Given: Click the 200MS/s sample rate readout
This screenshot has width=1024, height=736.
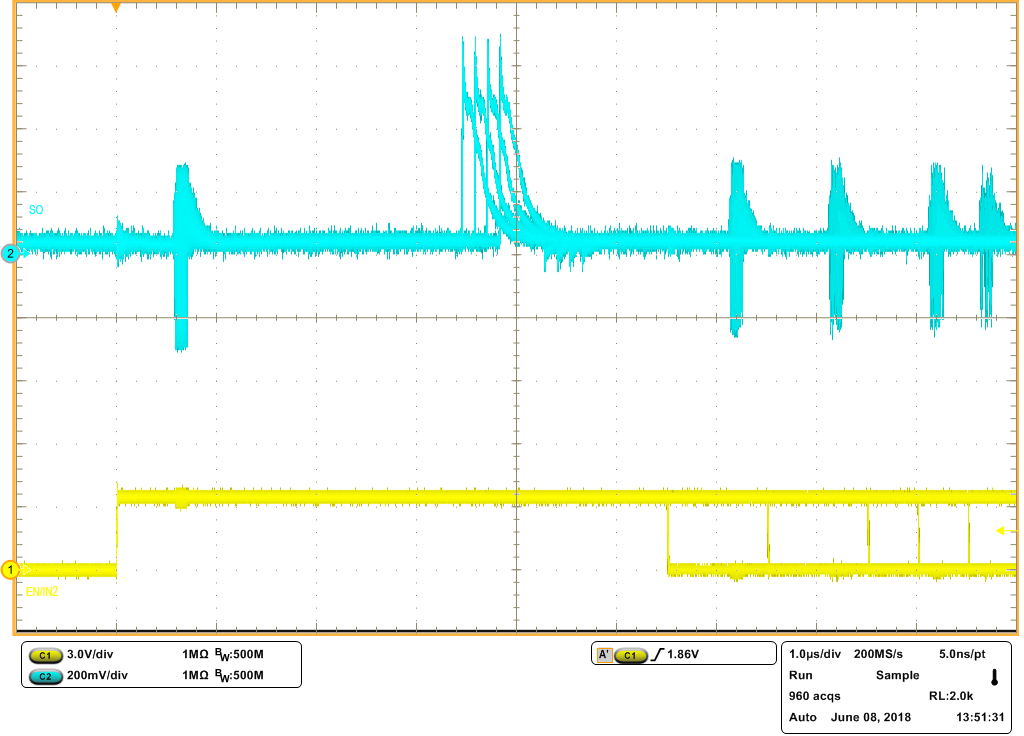Looking at the screenshot, I should pos(878,654).
